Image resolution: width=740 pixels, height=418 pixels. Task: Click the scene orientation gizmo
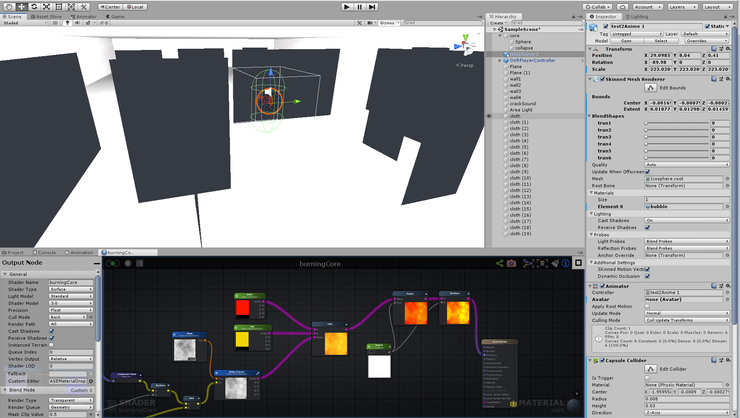click(x=465, y=45)
